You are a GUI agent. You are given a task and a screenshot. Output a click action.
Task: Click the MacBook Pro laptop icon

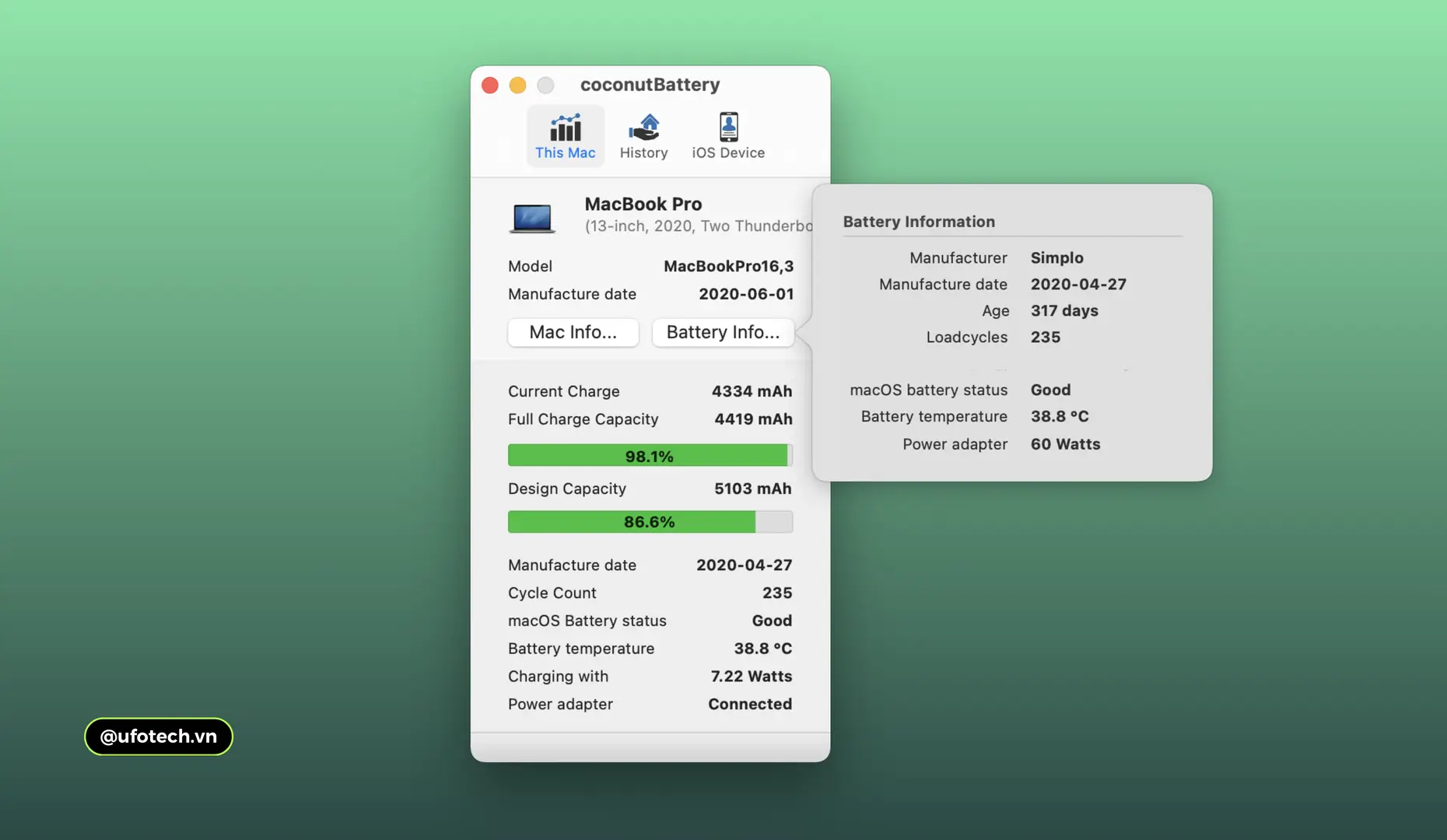click(x=532, y=219)
